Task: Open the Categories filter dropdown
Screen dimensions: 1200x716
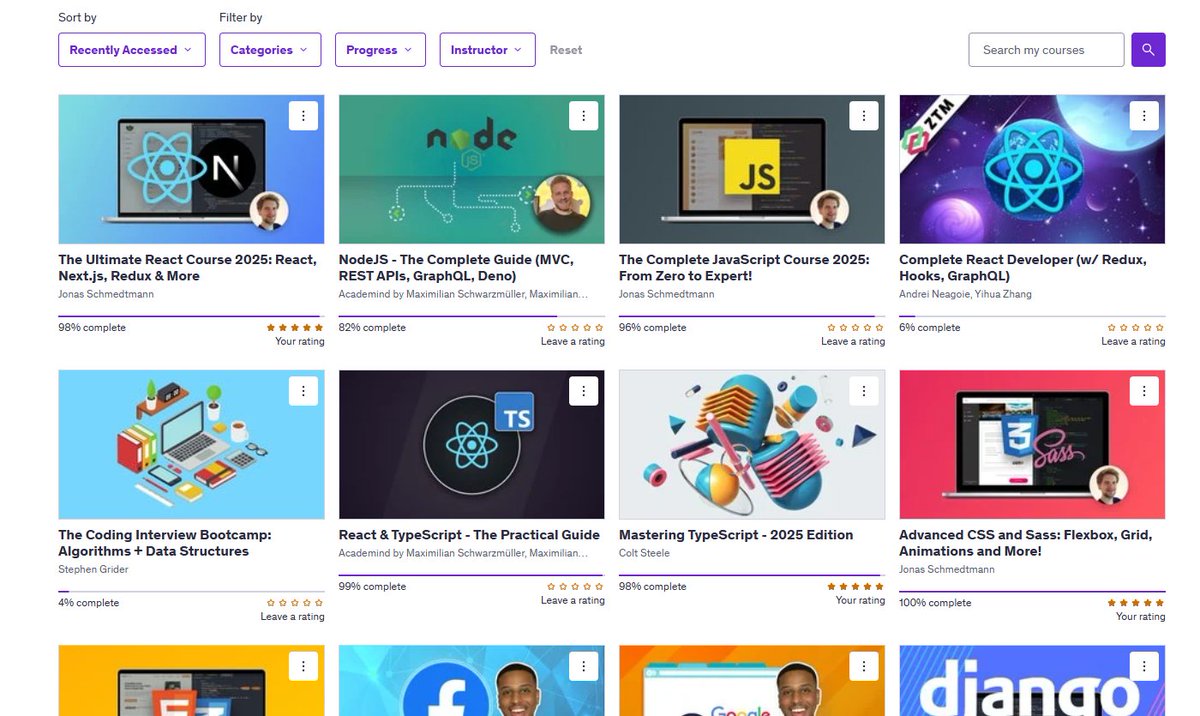Action: tap(270, 50)
